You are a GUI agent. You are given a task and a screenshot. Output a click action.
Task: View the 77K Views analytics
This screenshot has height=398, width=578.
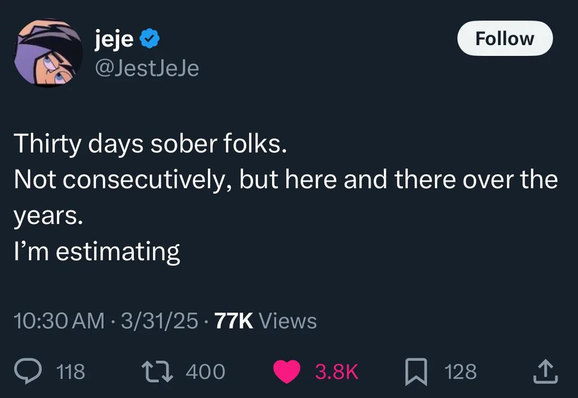pyautogui.click(x=265, y=321)
